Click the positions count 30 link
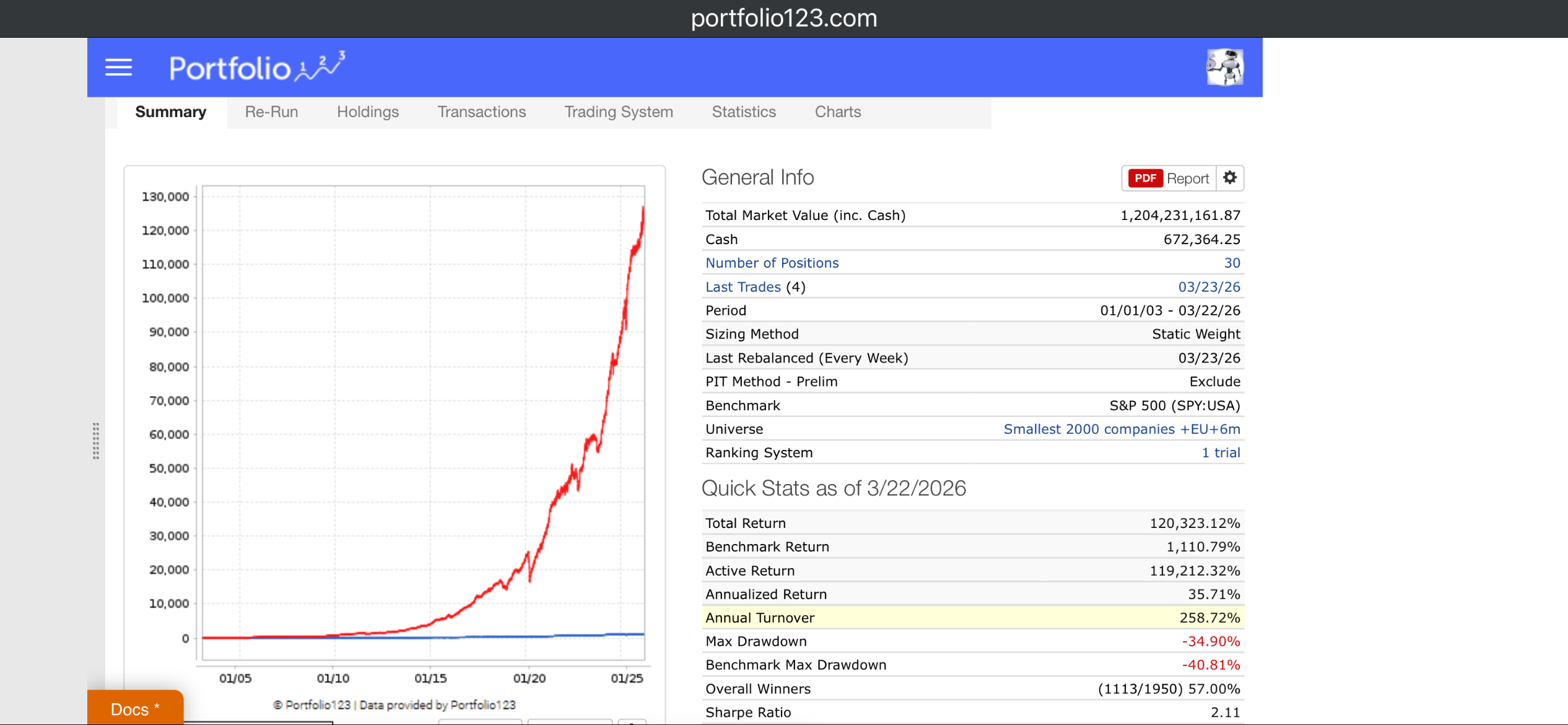 pos(1232,263)
